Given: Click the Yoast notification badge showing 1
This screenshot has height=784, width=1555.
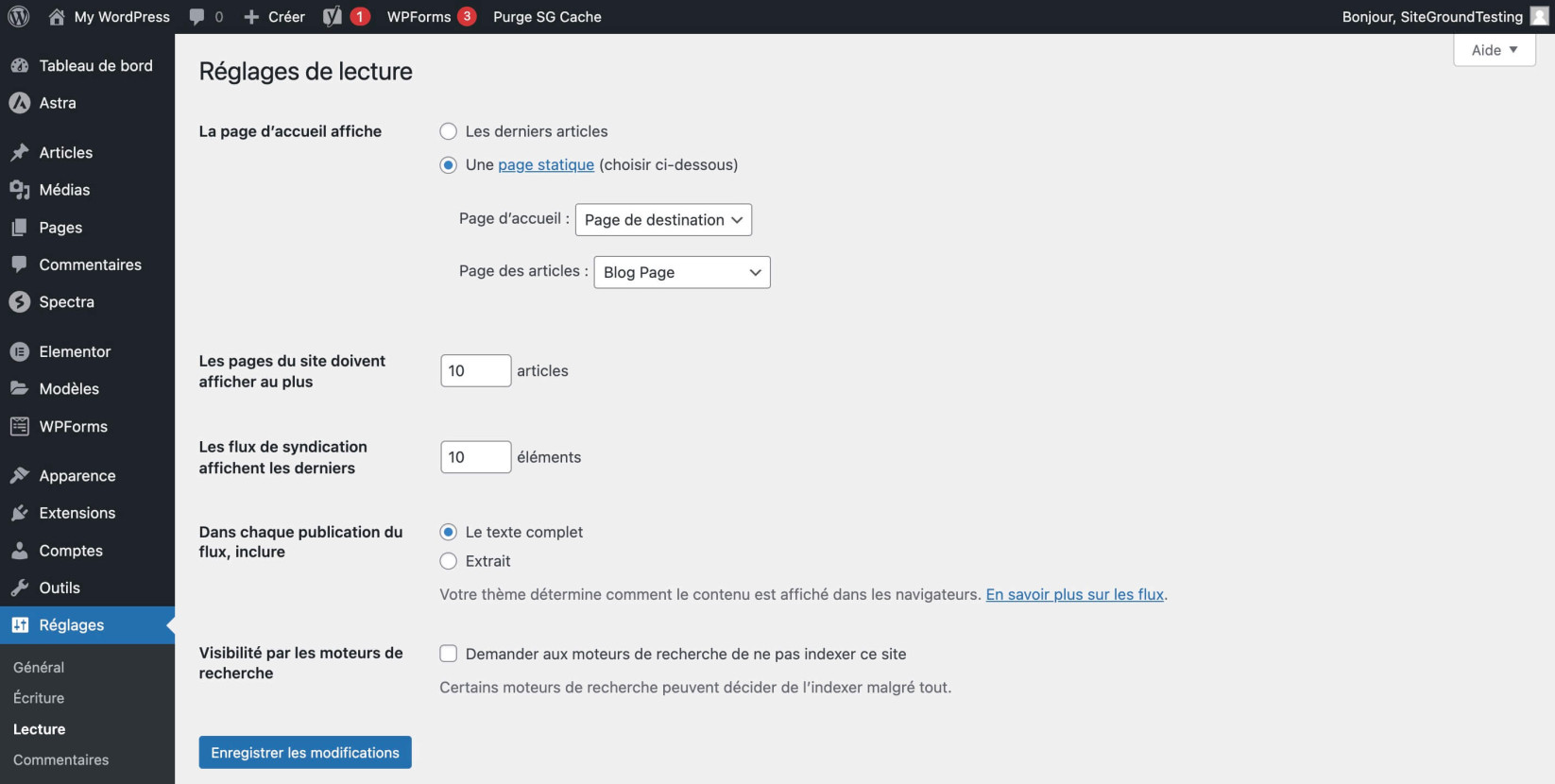Looking at the screenshot, I should pyautogui.click(x=360, y=16).
